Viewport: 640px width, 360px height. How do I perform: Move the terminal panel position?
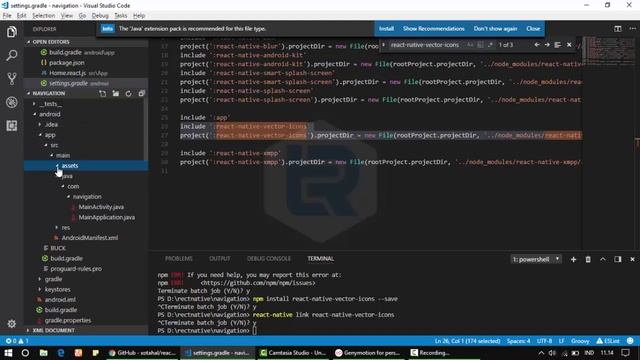click(x=618, y=259)
